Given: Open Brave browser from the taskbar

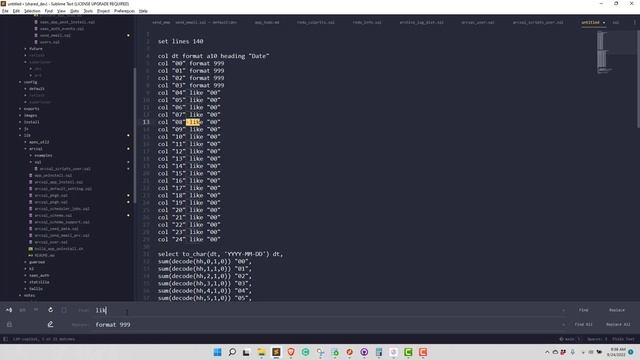Looking at the screenshot, I should pyautogui.click(x=291, y=352).
